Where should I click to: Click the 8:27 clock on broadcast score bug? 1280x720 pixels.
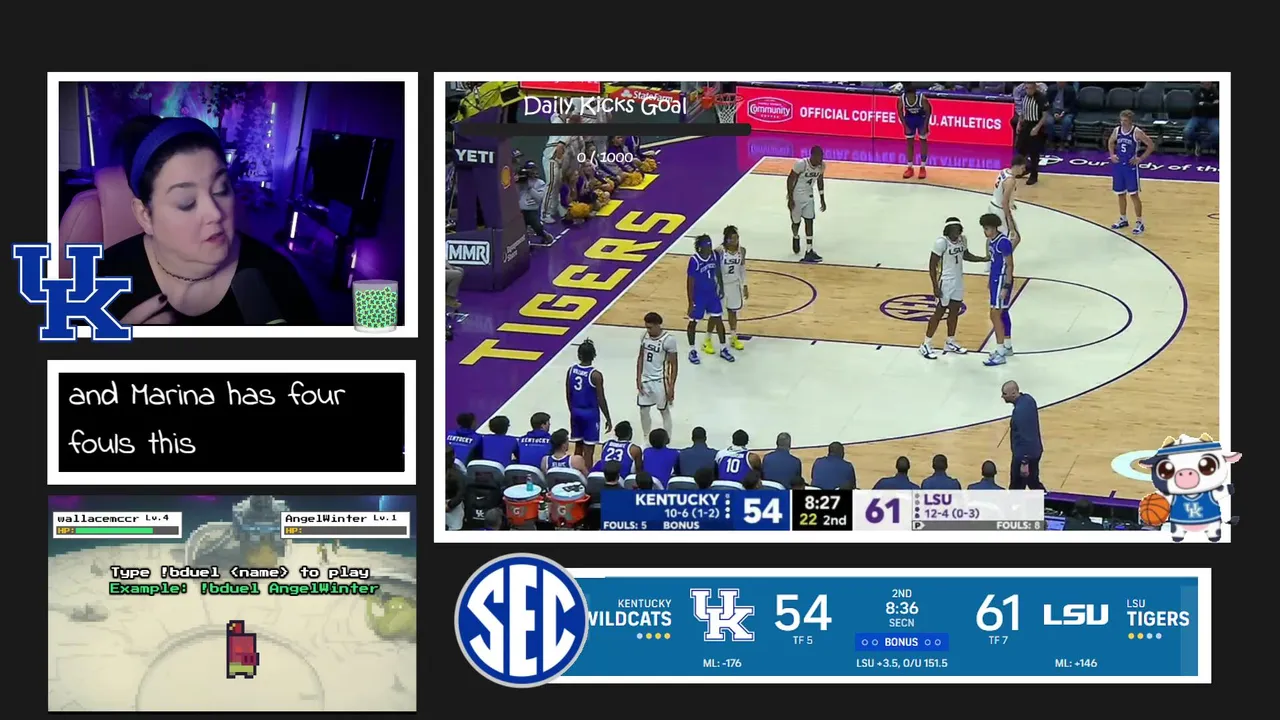(x=821, y=503)
